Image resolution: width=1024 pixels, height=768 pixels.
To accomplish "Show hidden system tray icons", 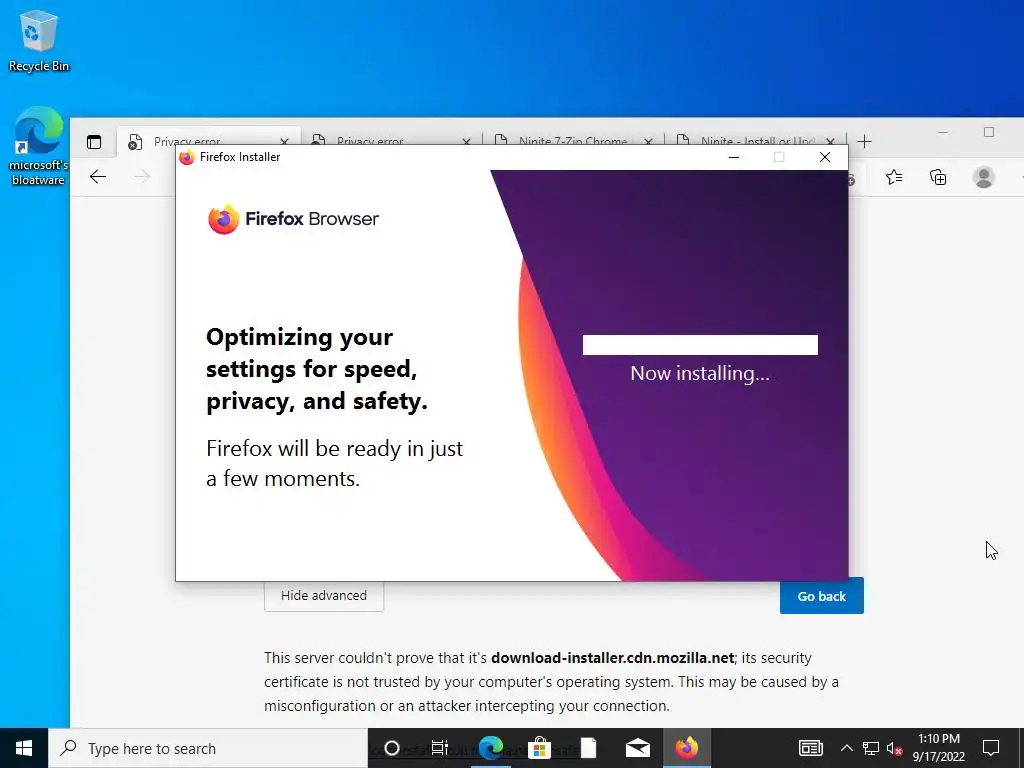I will (846, 748).
